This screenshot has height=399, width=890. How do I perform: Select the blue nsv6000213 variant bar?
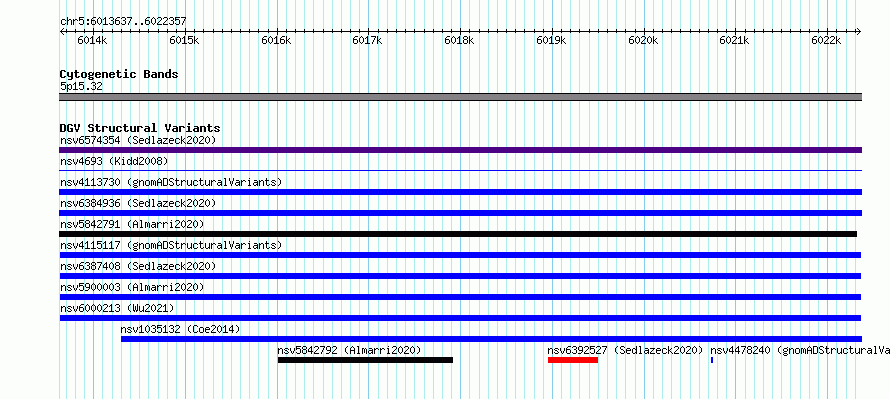pyautogui.click(x=460, y=318)
